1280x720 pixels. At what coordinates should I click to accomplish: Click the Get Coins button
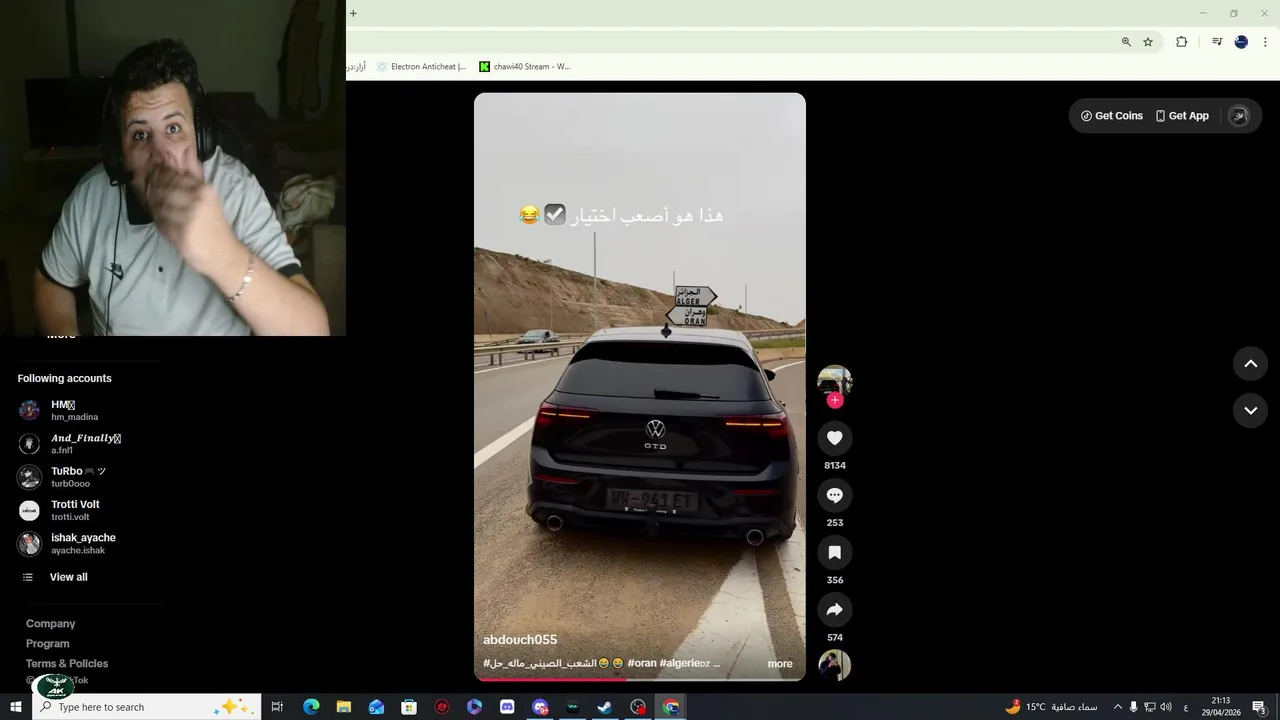point(1112,116)
